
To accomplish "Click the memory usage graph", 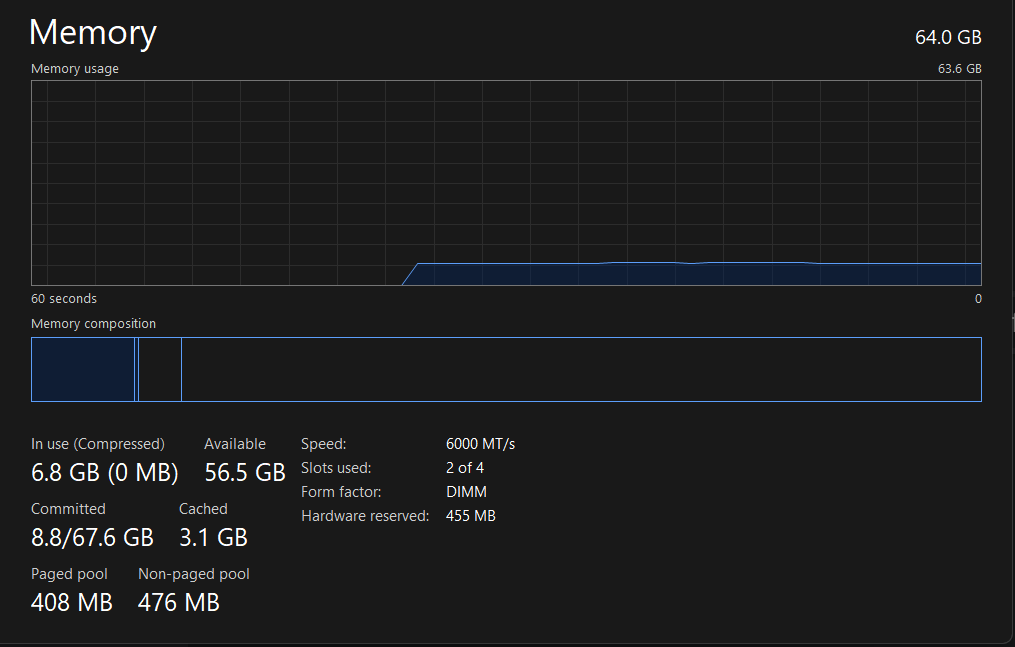I will (x=506, y=183).
